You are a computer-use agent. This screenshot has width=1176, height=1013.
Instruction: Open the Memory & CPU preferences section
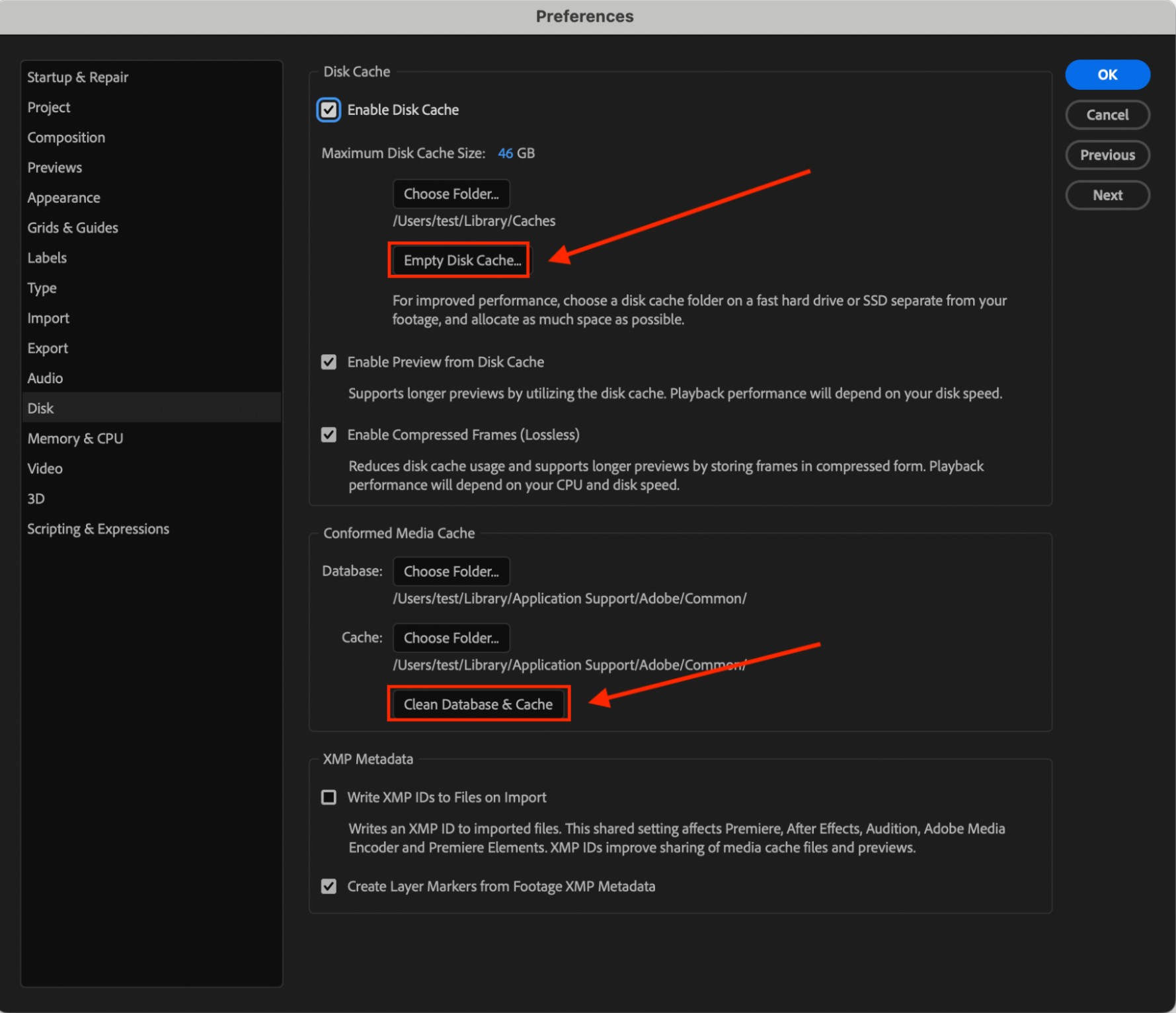(75, 438)
